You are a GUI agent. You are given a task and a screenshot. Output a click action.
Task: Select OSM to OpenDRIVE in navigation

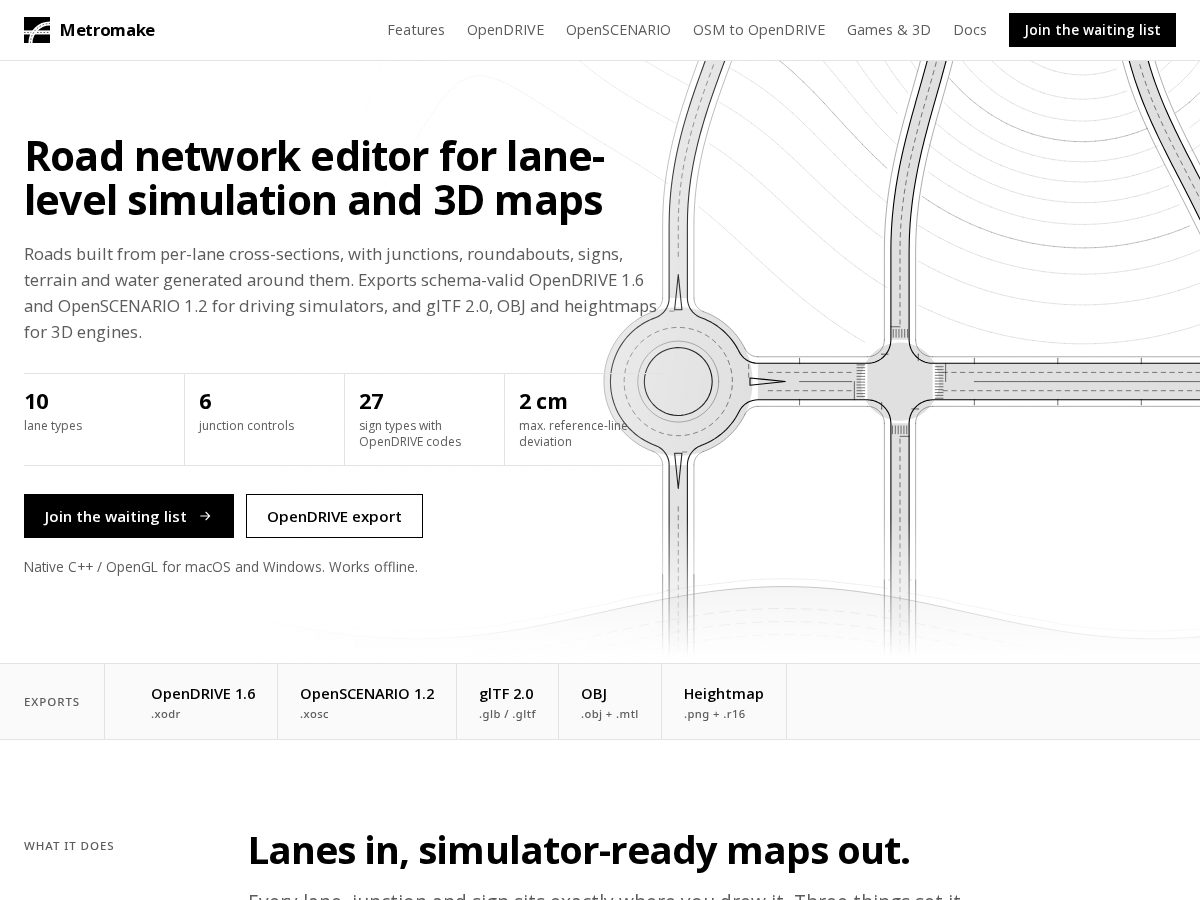click(759, 30)
